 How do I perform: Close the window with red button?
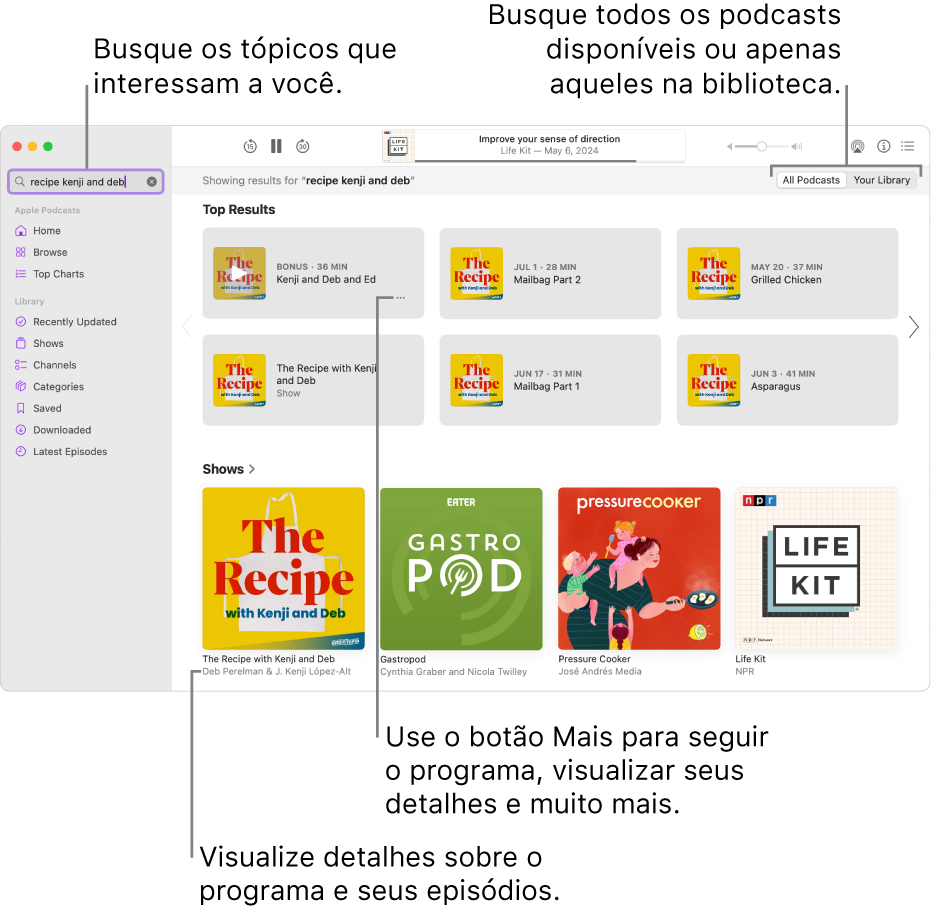point(17,146)
